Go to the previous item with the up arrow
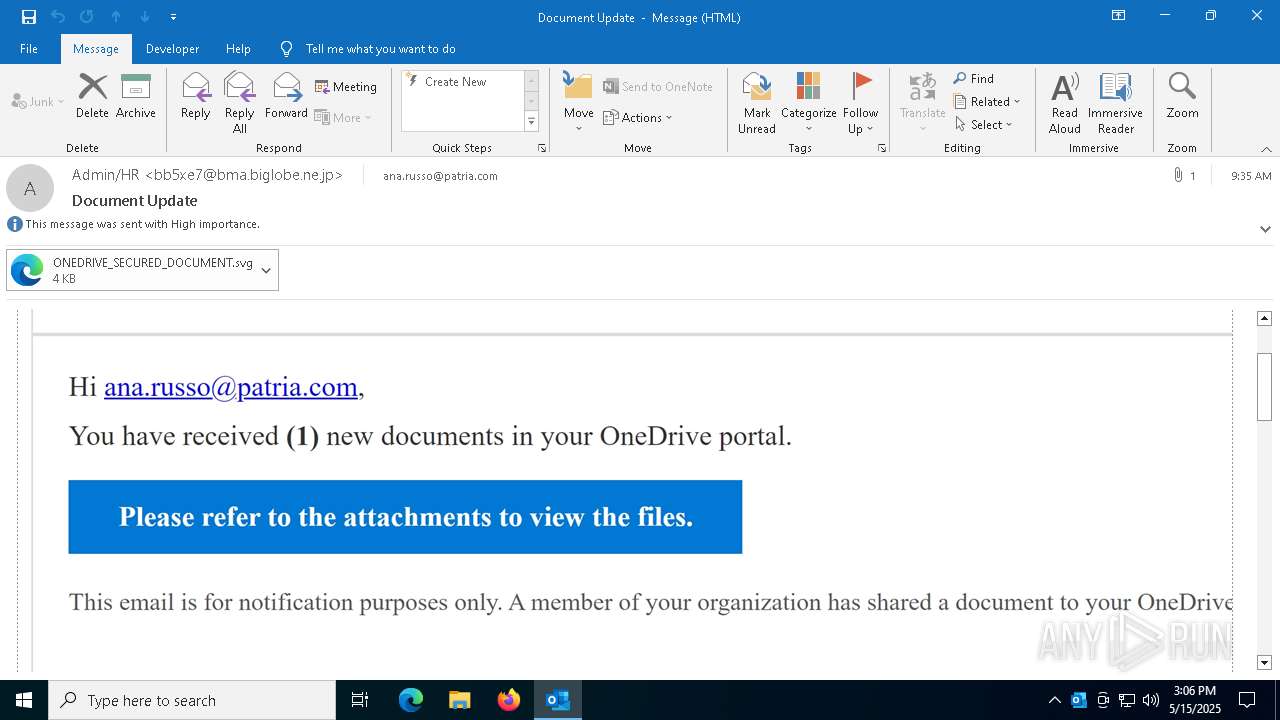This screenshot has height=720, width=1280. click(x=116, y=17)
